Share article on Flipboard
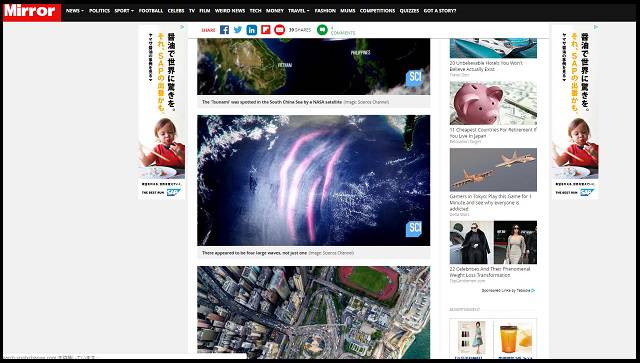The width and height of the screenshot is (640, 363). click(266, 30)
